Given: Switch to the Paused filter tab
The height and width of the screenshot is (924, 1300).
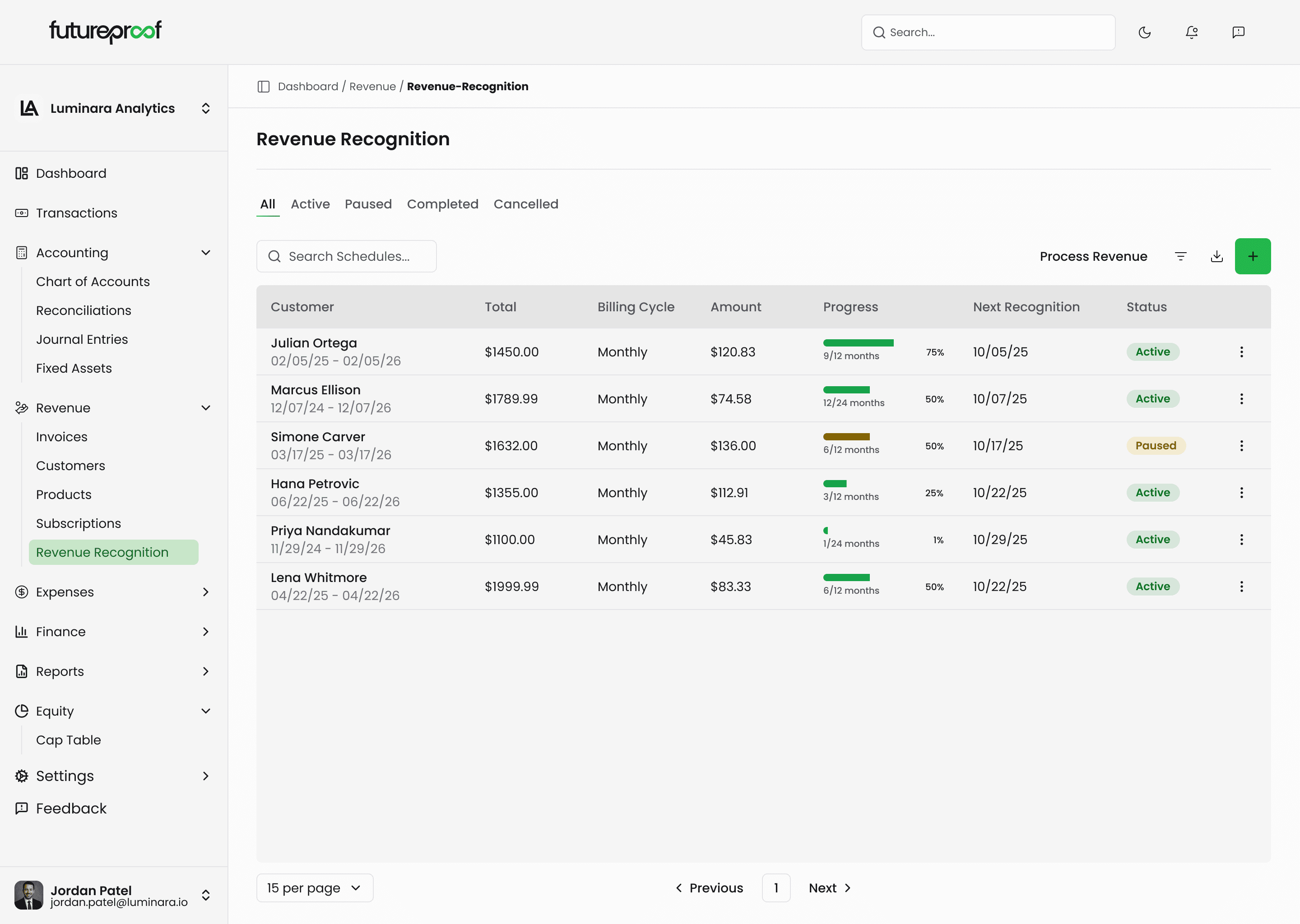Looking at the screenshot, I should (x=368, y=204).
